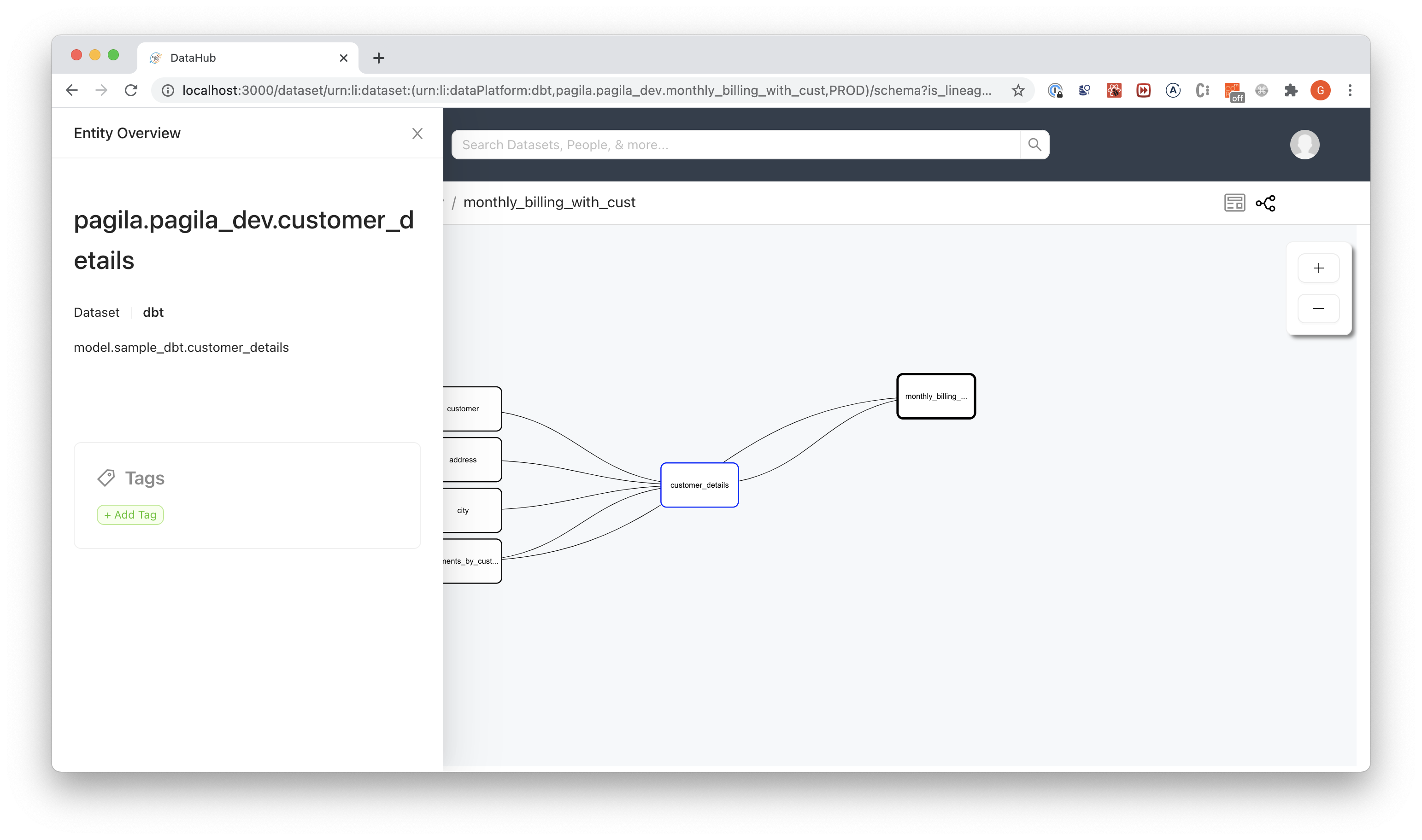
Task: Click the search magnifier in the DataHub search bar
Action: 1034,144
